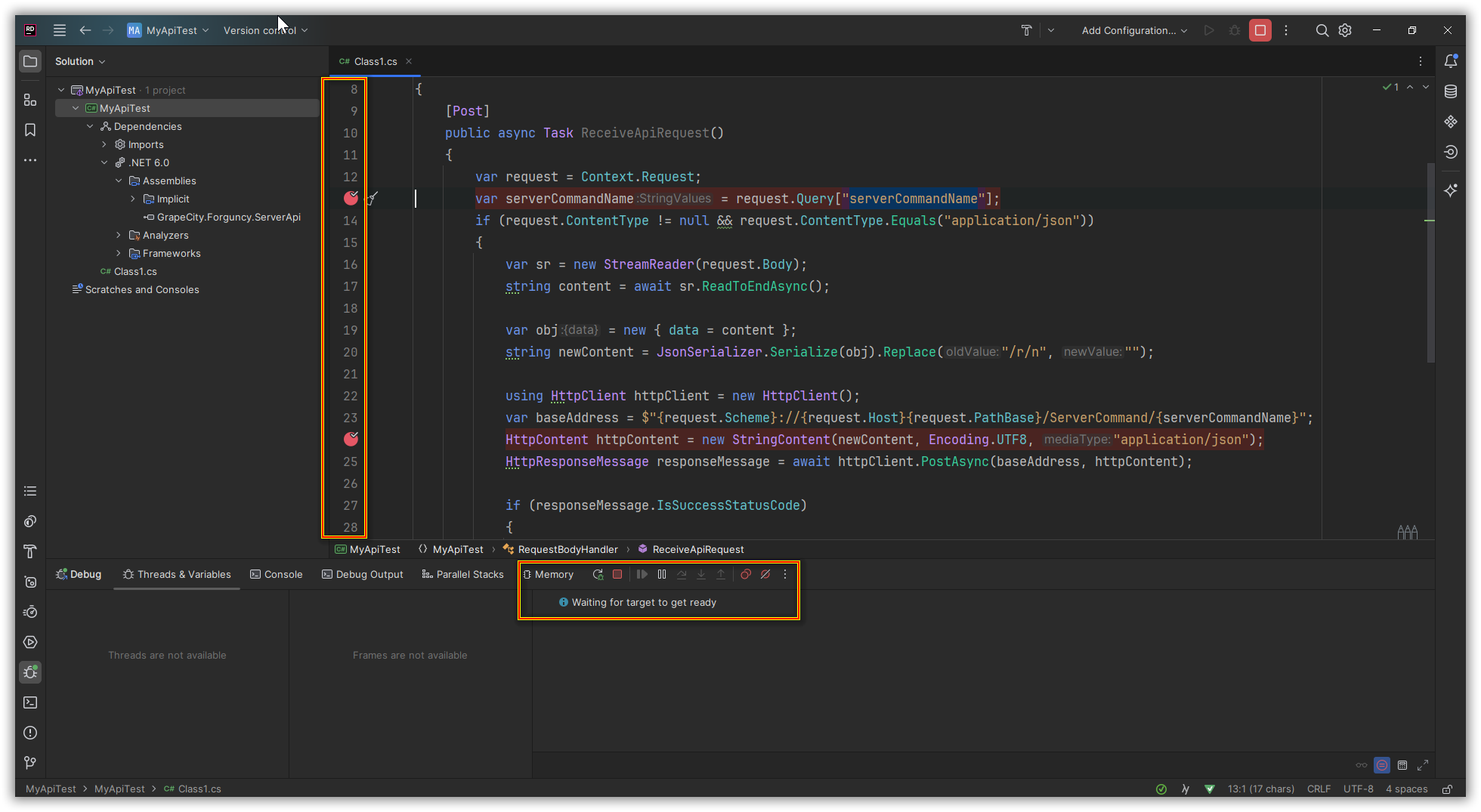The image size is (1481, 812).
Task: Open the AI Assistant sparkle icon in right sidebar
Action: click(1451, 190)
